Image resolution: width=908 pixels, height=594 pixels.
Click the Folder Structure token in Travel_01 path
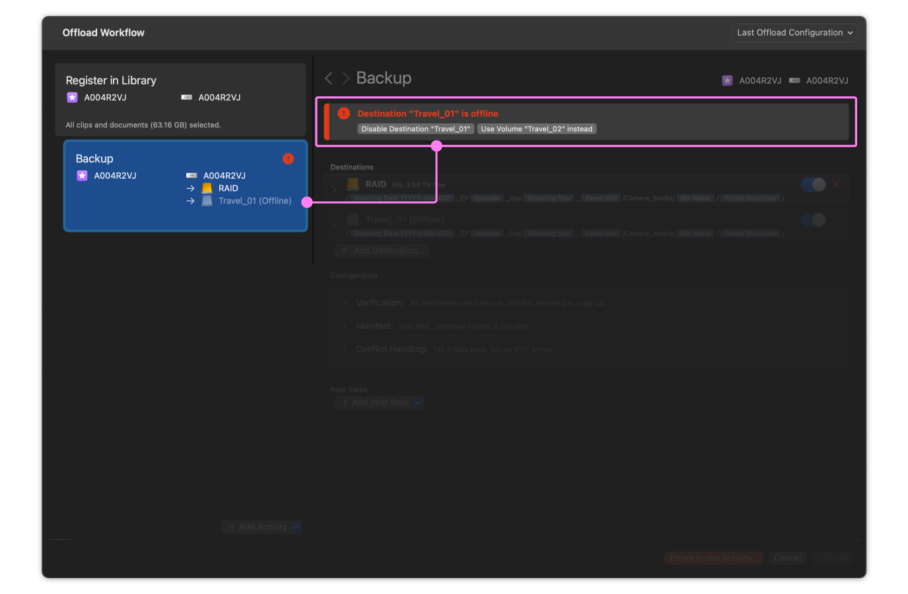coord(750,234)
